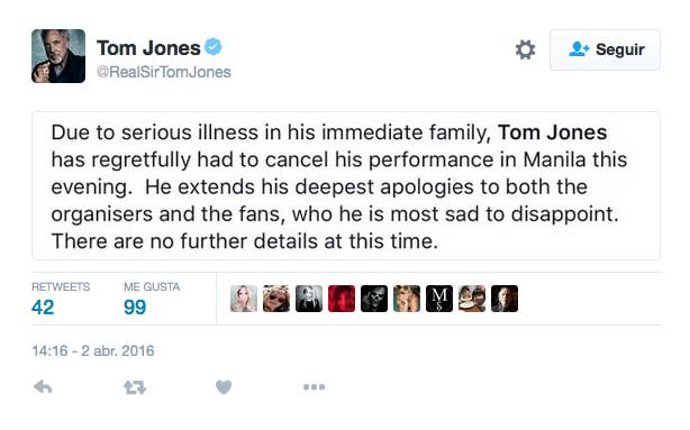The width and height of the screenshot is (690, 430).
Task: Open the three-dots more options
Action: tap(314, 387)
